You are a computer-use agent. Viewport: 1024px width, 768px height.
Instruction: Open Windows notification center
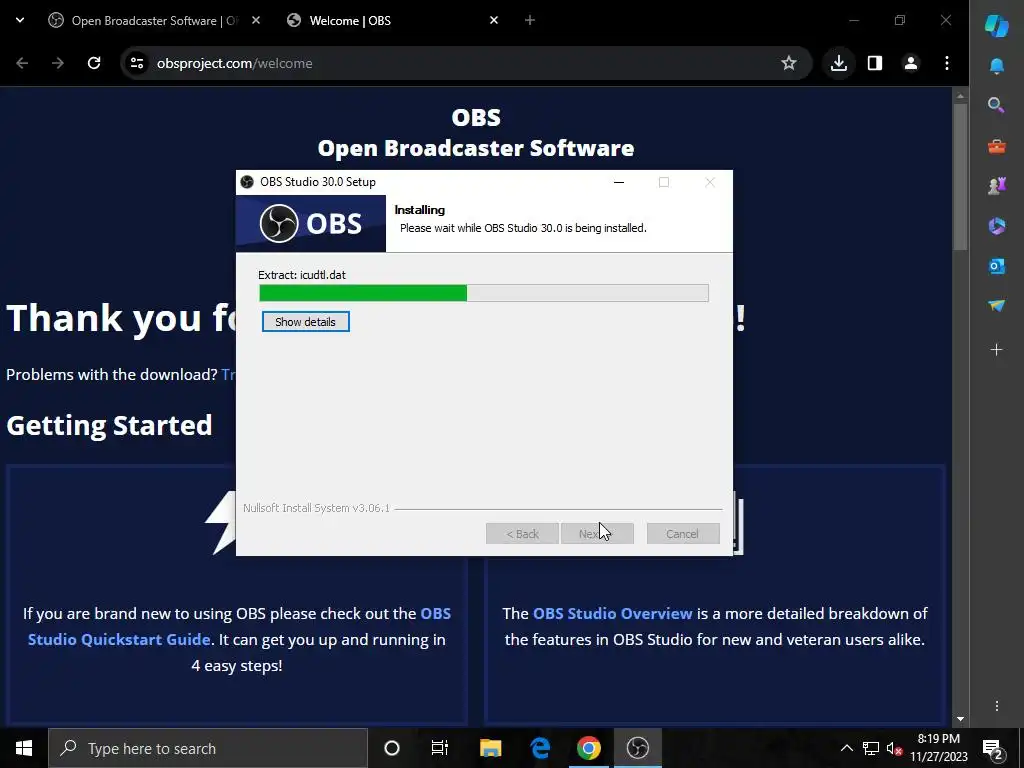point(993,748)
